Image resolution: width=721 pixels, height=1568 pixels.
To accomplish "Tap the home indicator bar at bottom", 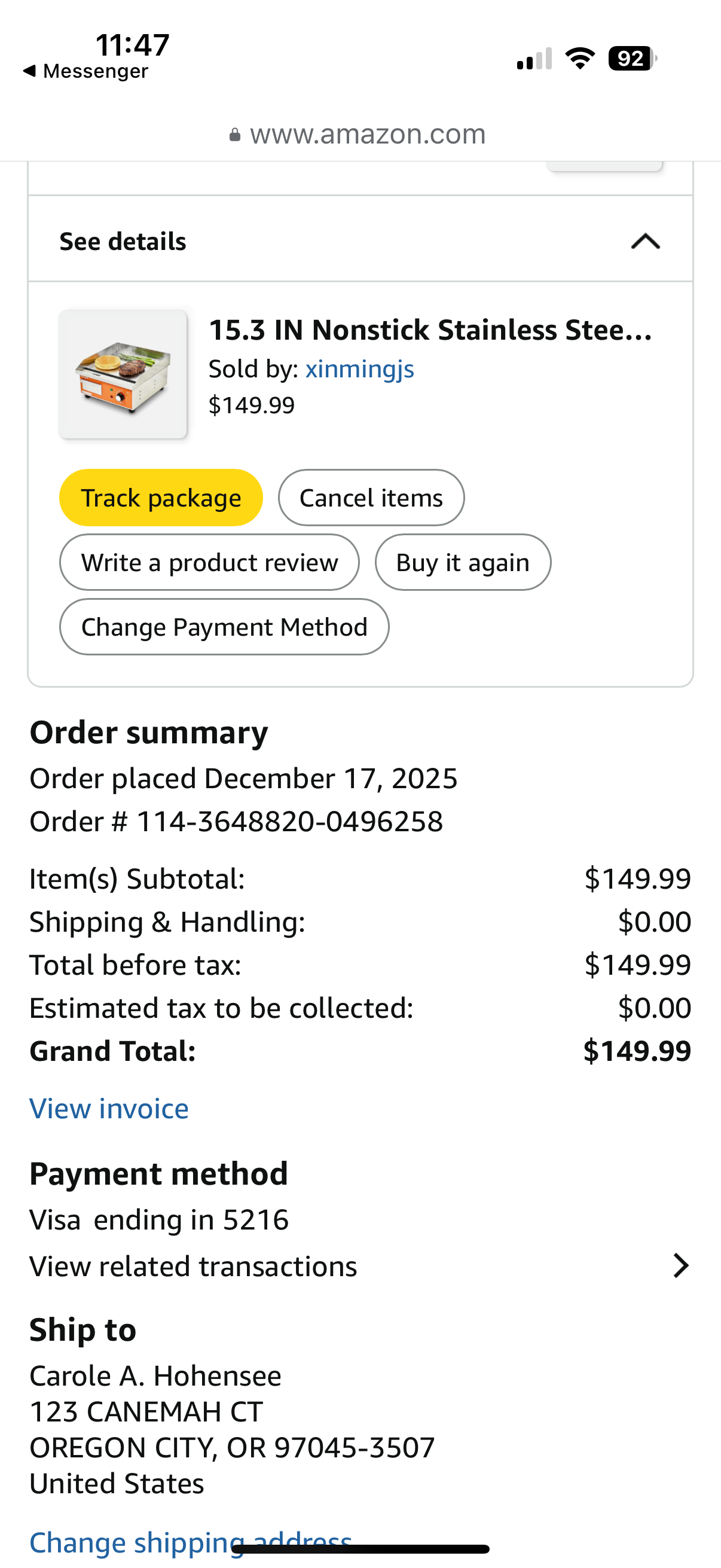I will click(360, 1549).
